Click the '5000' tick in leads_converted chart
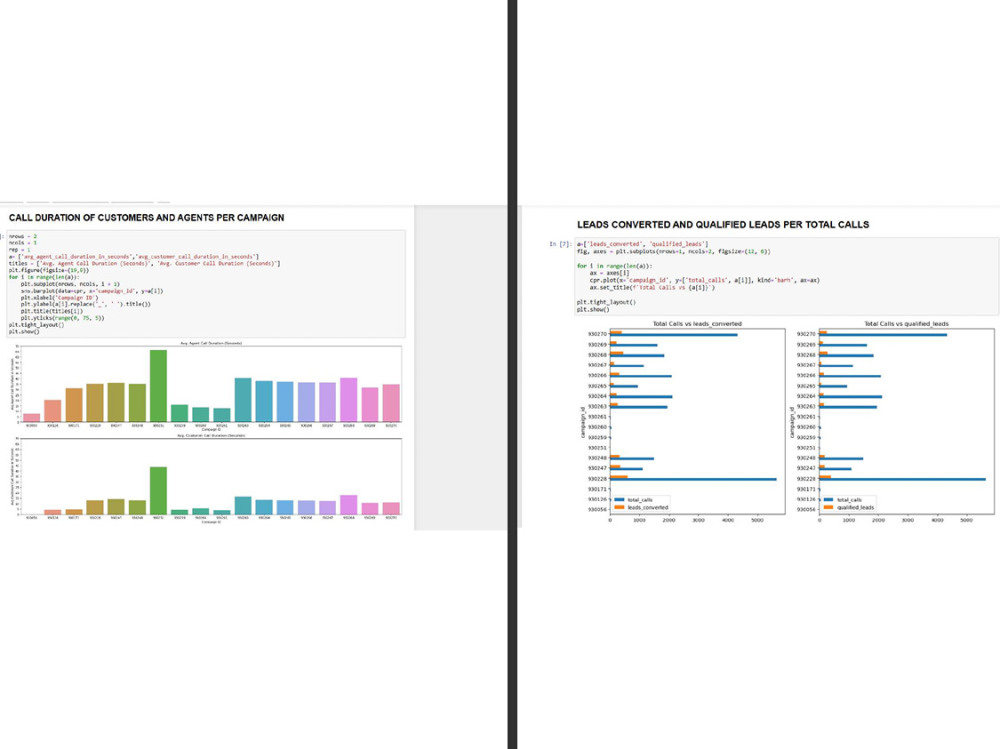Viewport: 1000px width, 749px height. pyautogui.click(x=757, y=521)
